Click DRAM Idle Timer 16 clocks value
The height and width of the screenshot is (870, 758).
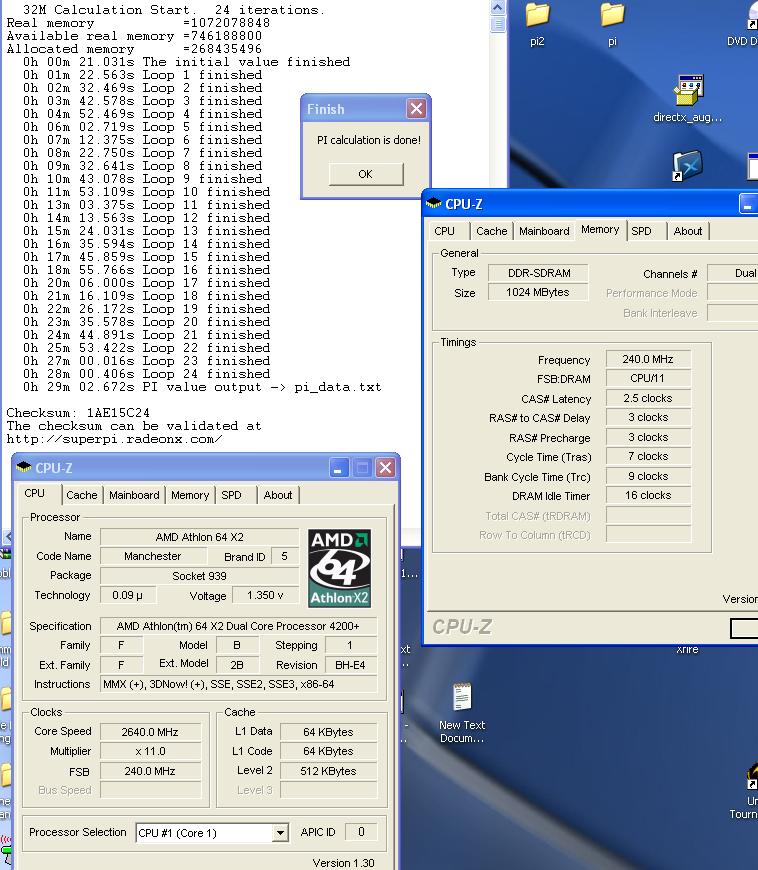pos(648,495)
